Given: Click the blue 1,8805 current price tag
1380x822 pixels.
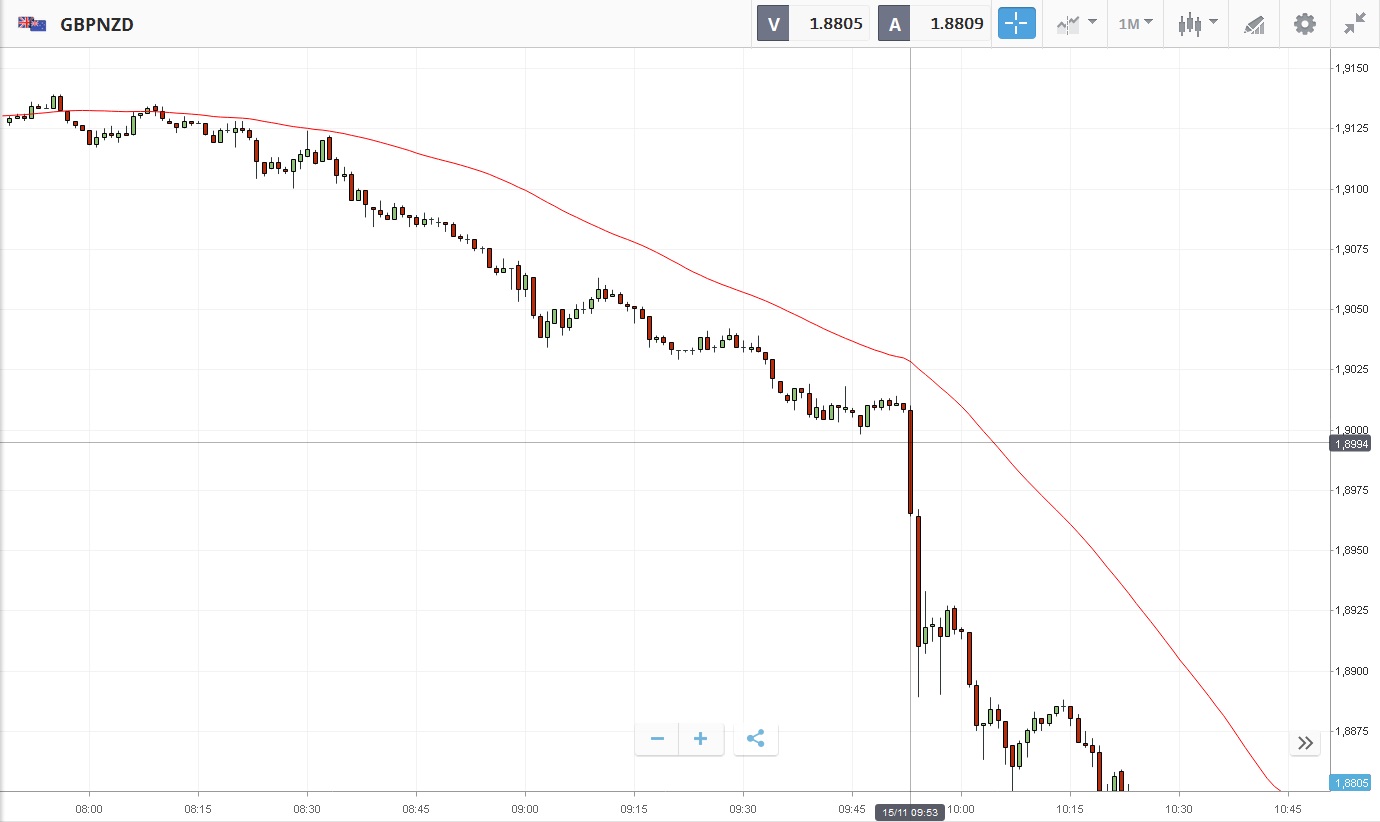Looking at the screenshot, I should [x=1351, y=783].
